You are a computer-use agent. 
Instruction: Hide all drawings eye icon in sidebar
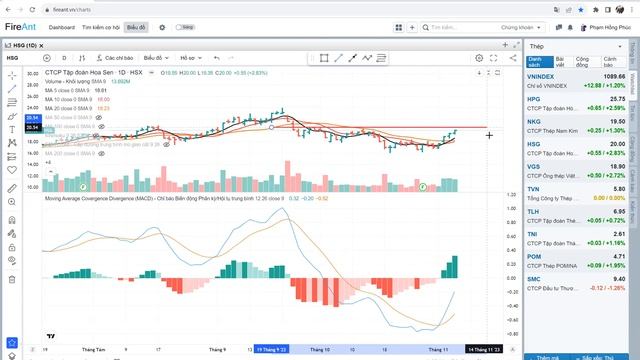point(12,260)
